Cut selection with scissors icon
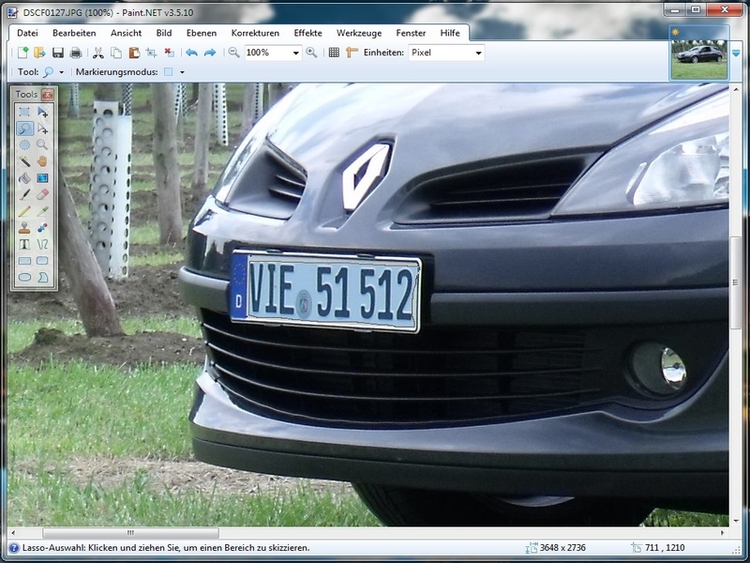 click(x=98, y=53)
